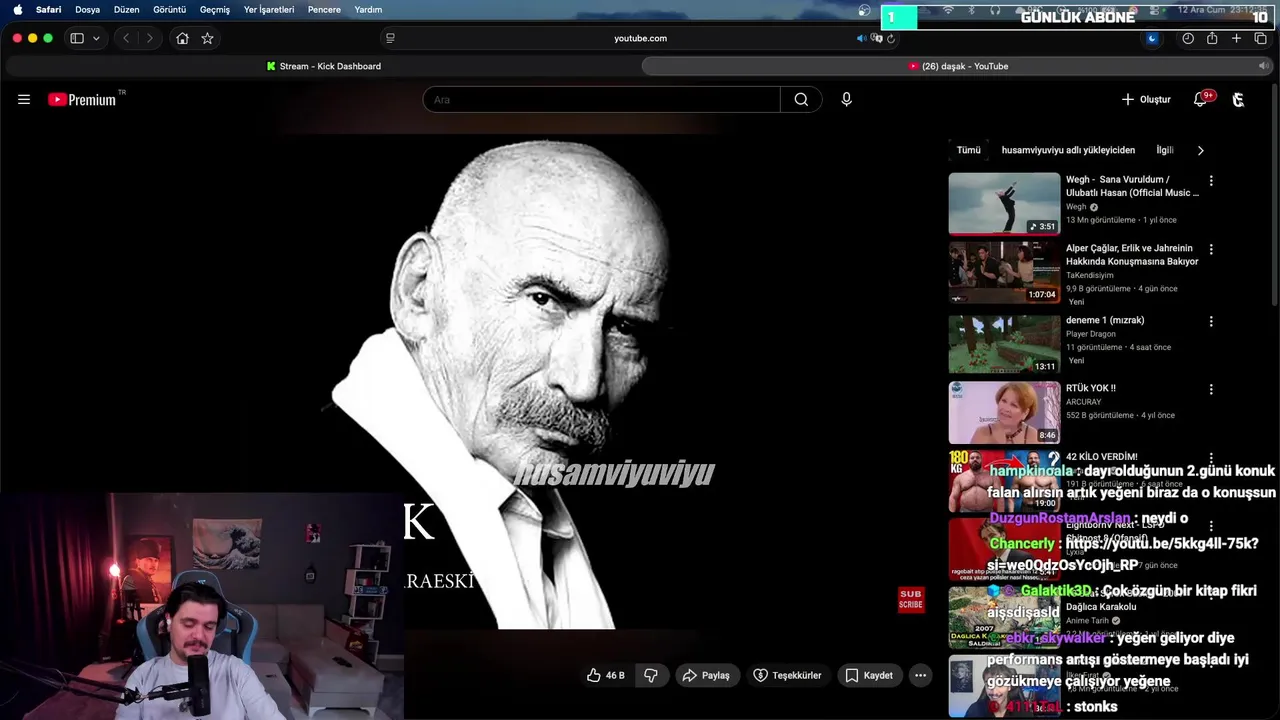Go back in Safari history

(x=126, y=38)
